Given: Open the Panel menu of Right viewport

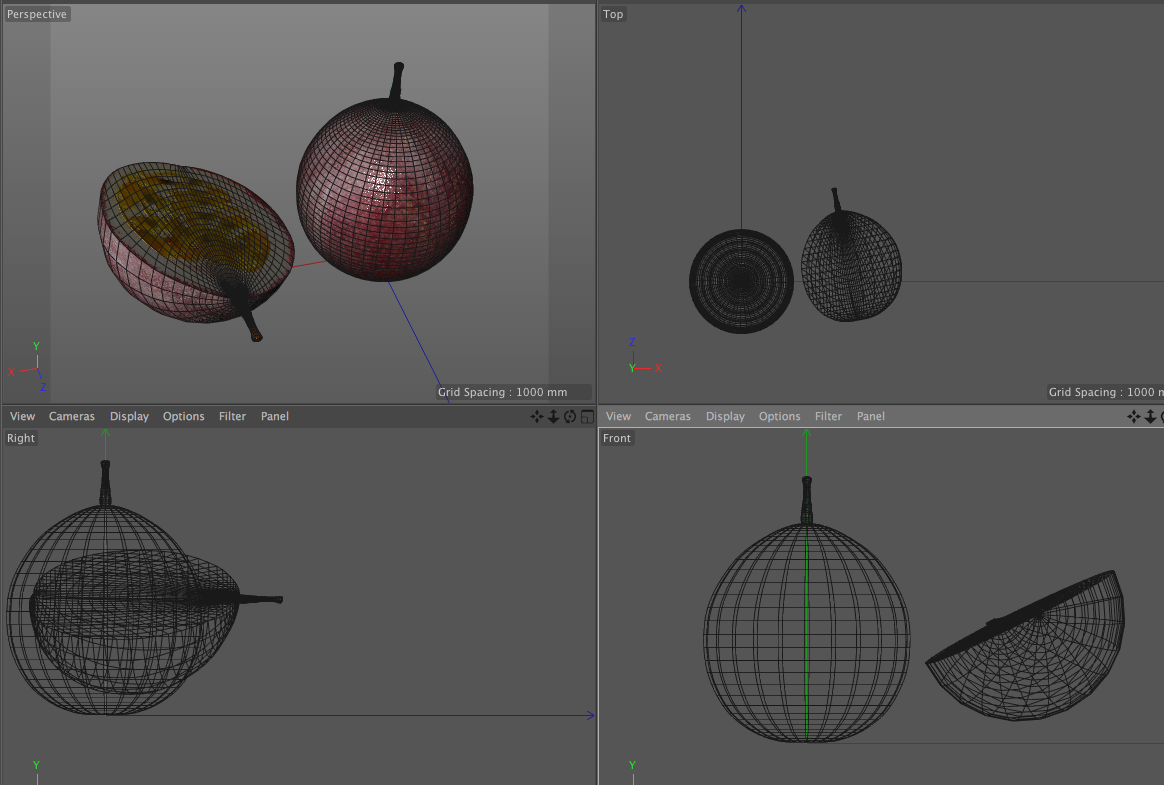Looking at the screenshot, I should pos(275,417).
